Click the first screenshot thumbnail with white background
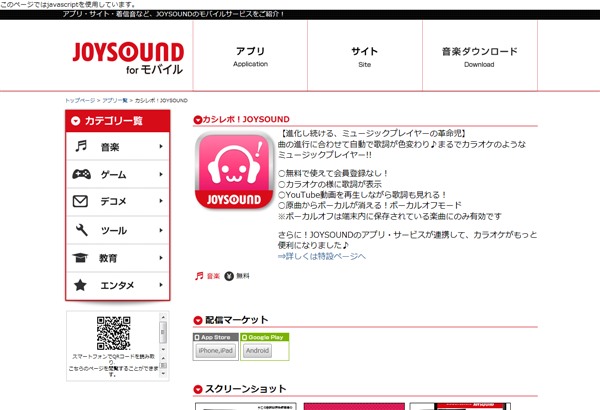This screenshot has height=410, width=600. pyautogui.click(x=246, y=406)
